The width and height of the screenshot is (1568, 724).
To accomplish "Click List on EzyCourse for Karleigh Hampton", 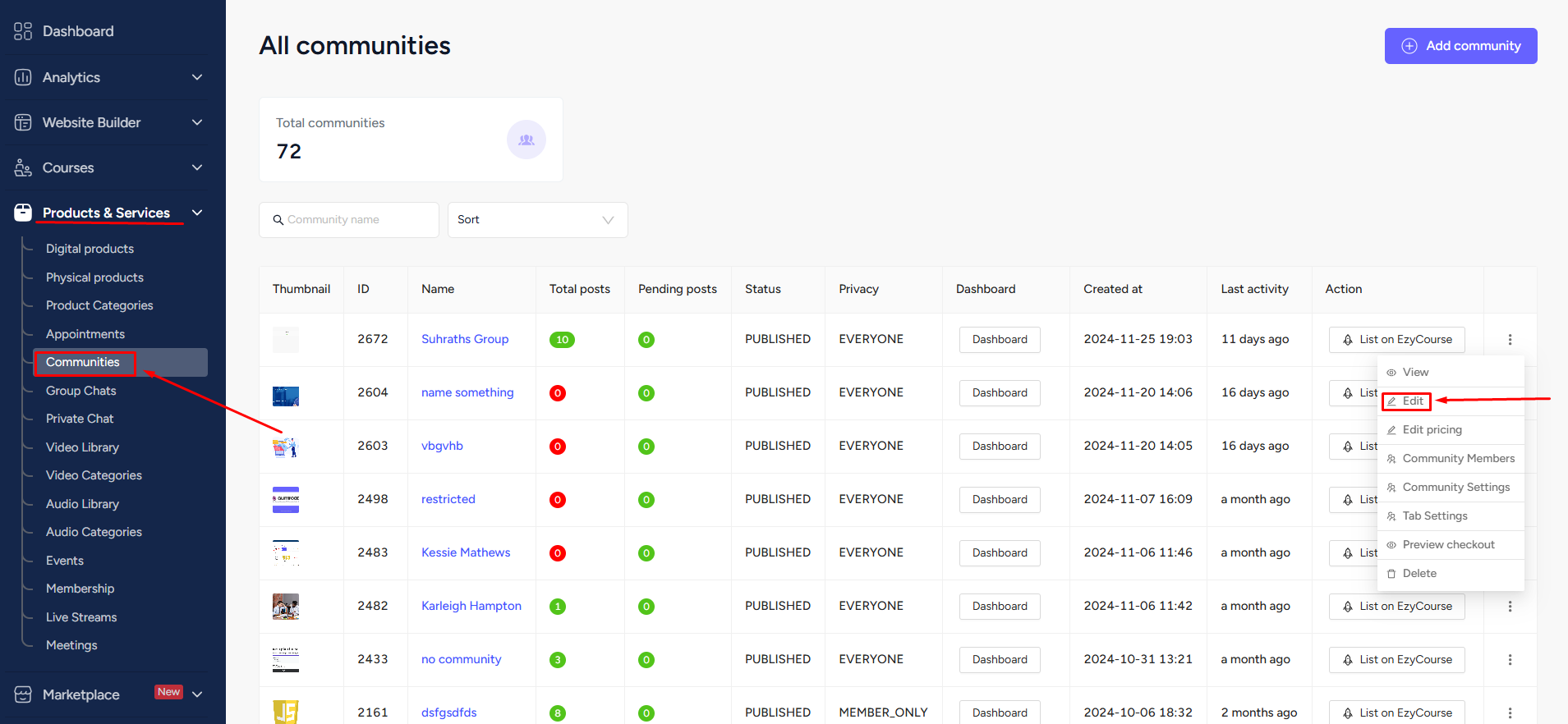I will pos(1396,607).
